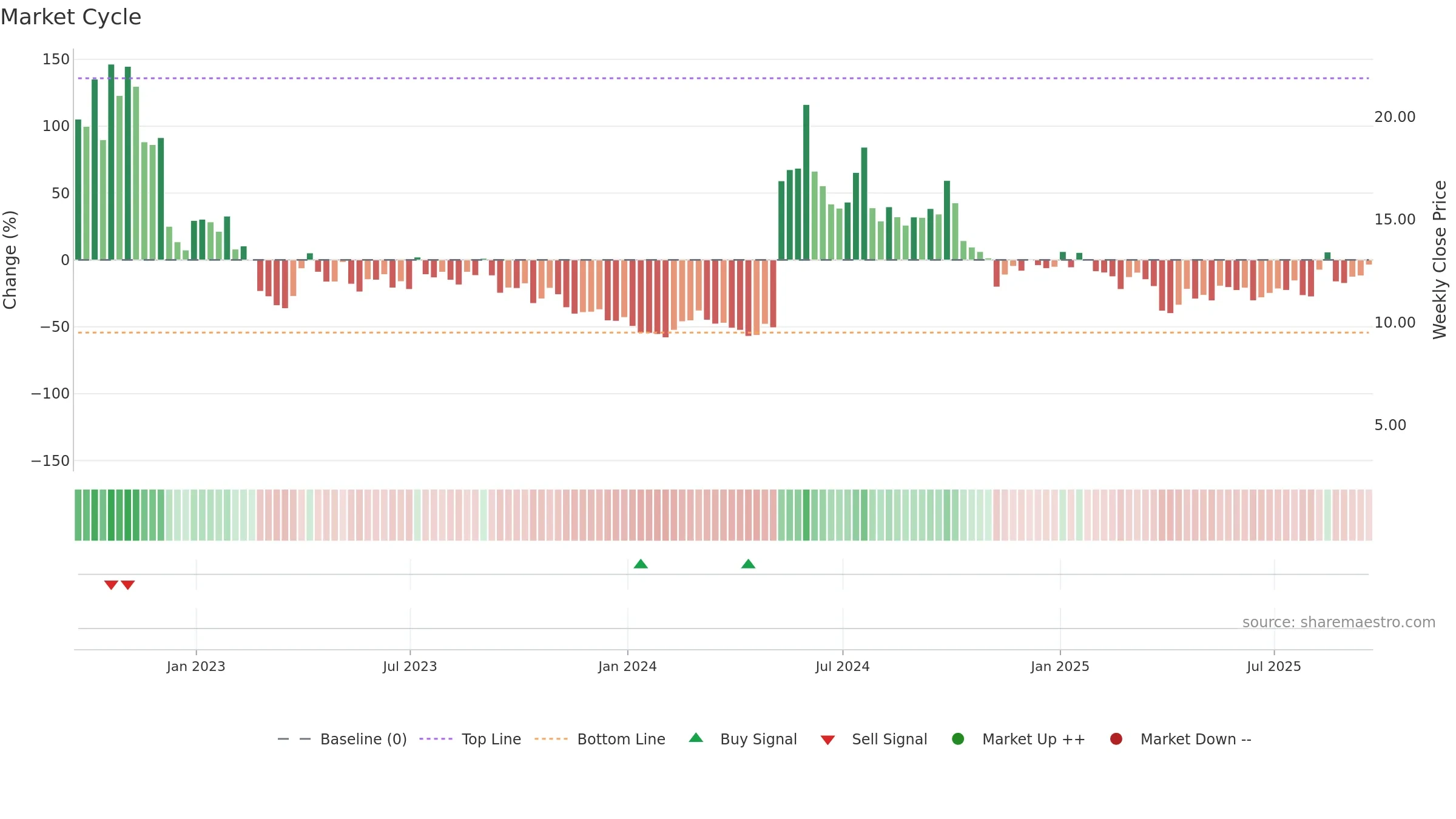Screen dimensions: 1456x819
Task: Click the Jan 2023 axis tick label
Action: [196, 666]
